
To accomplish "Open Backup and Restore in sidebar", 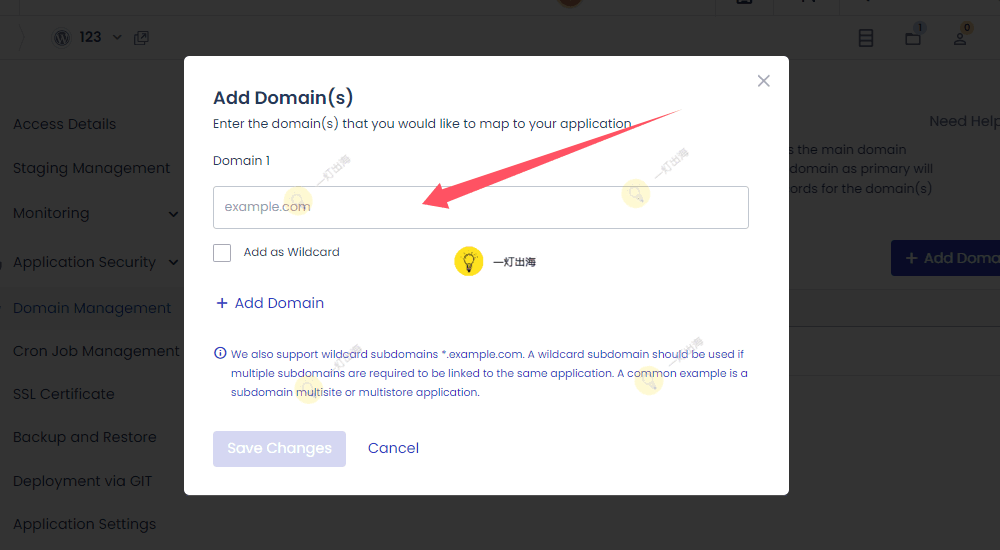I will 84,437.
